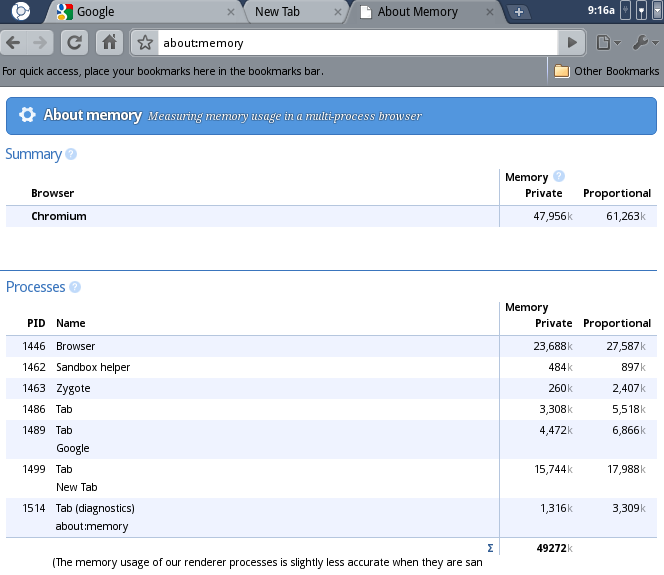This screenshot has height=575, width=664.
Task: Click Chromium proportional value 61,263k
Action: [x=625, y=216]
